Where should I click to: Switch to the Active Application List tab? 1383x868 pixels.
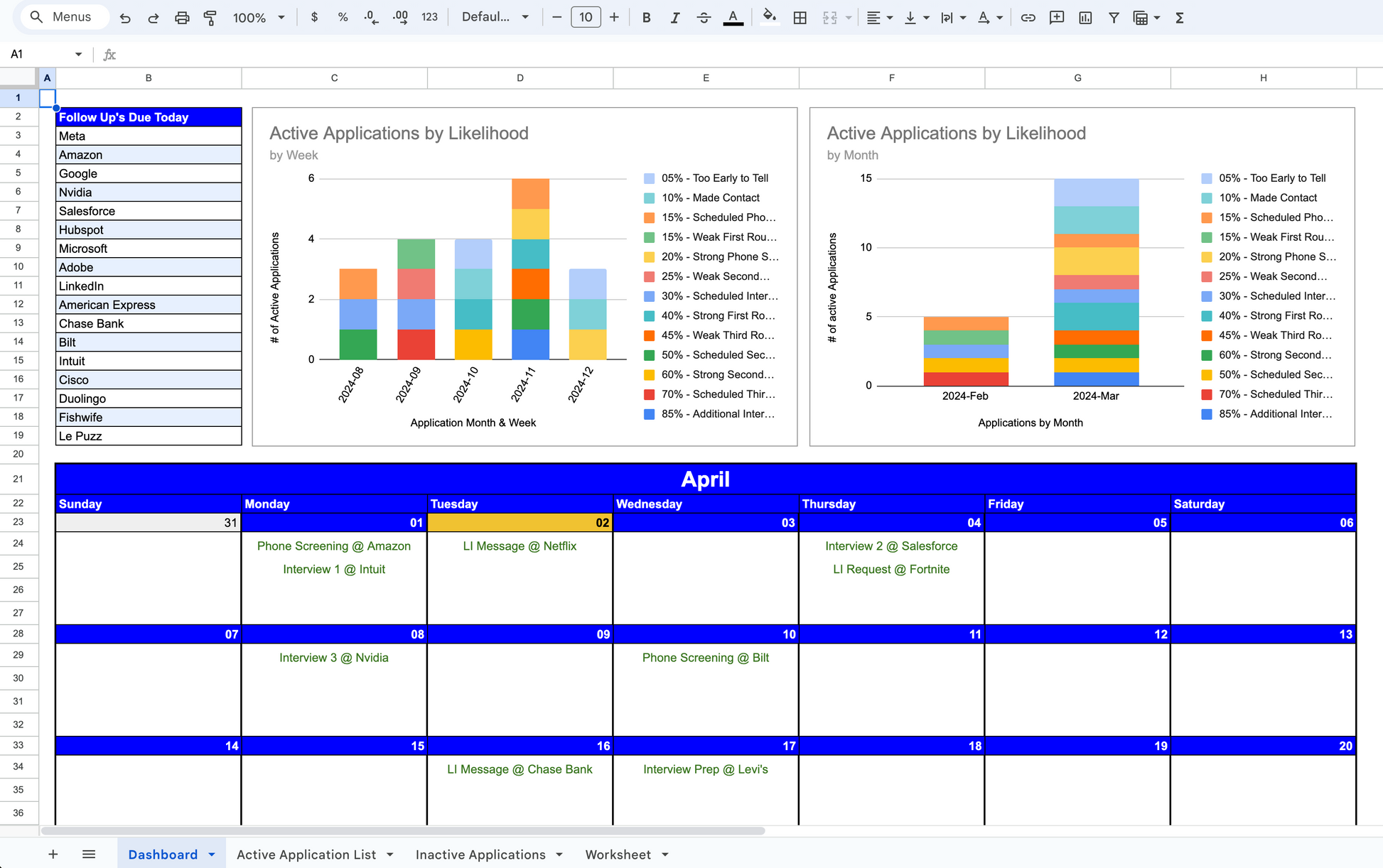pos(306,855)
